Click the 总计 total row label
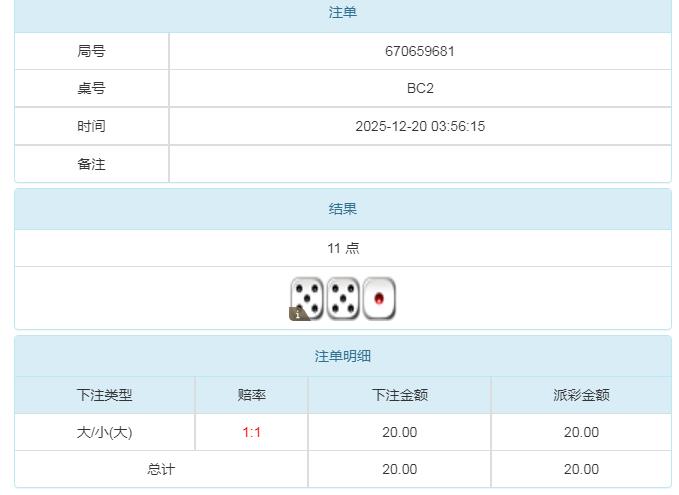This screenshot has height=495, width=679. tap(161, 469)
